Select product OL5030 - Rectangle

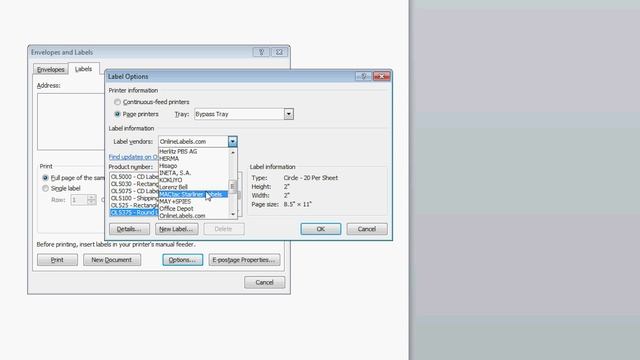(x=134, y=184)
